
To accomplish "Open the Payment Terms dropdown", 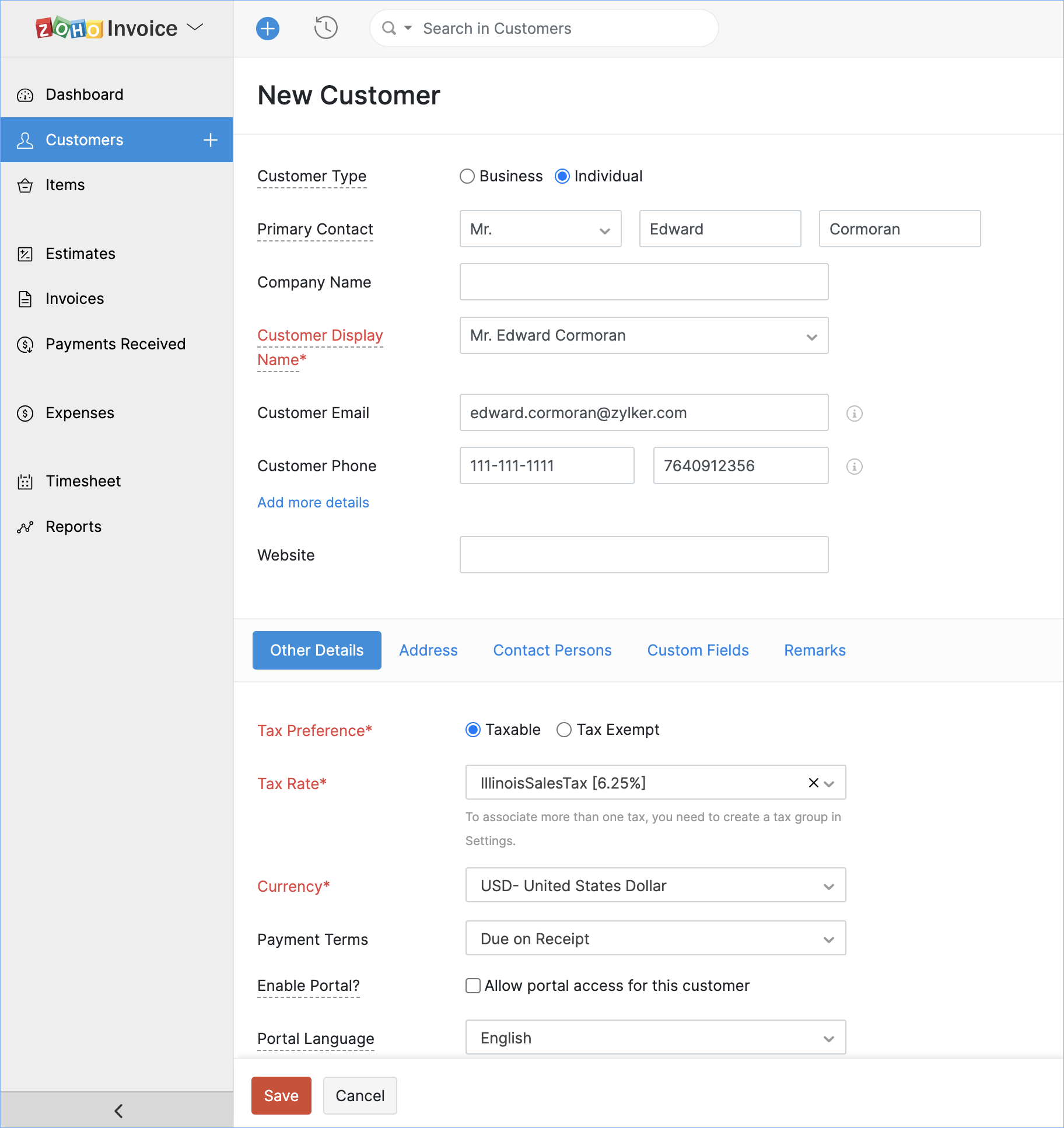I will tap(655, 938).
